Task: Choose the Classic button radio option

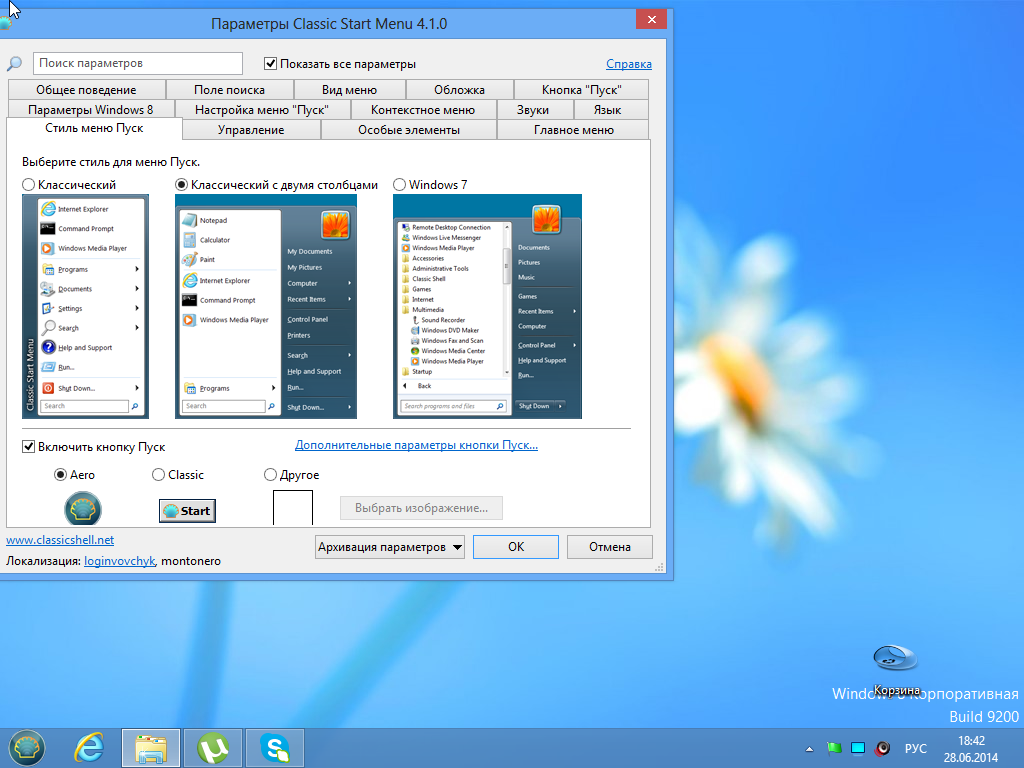Action: tap(159, 475)
